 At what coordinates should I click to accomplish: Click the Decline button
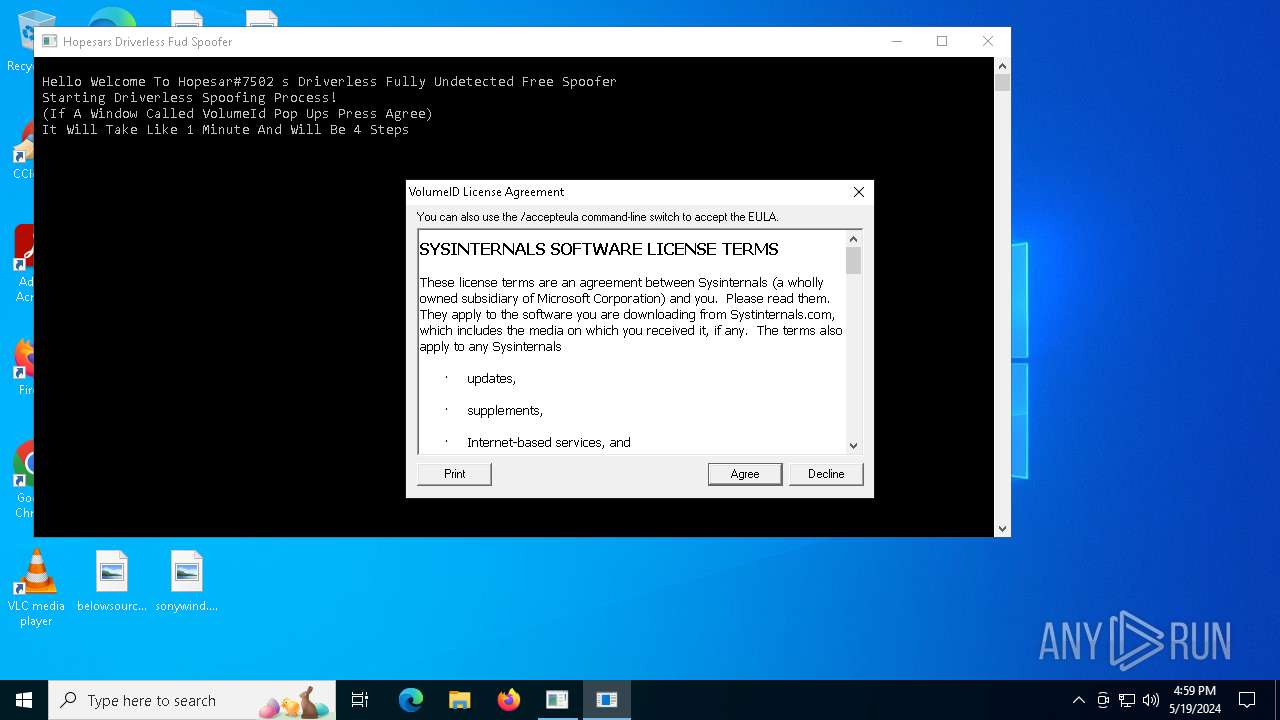click(x=826, y=474)
